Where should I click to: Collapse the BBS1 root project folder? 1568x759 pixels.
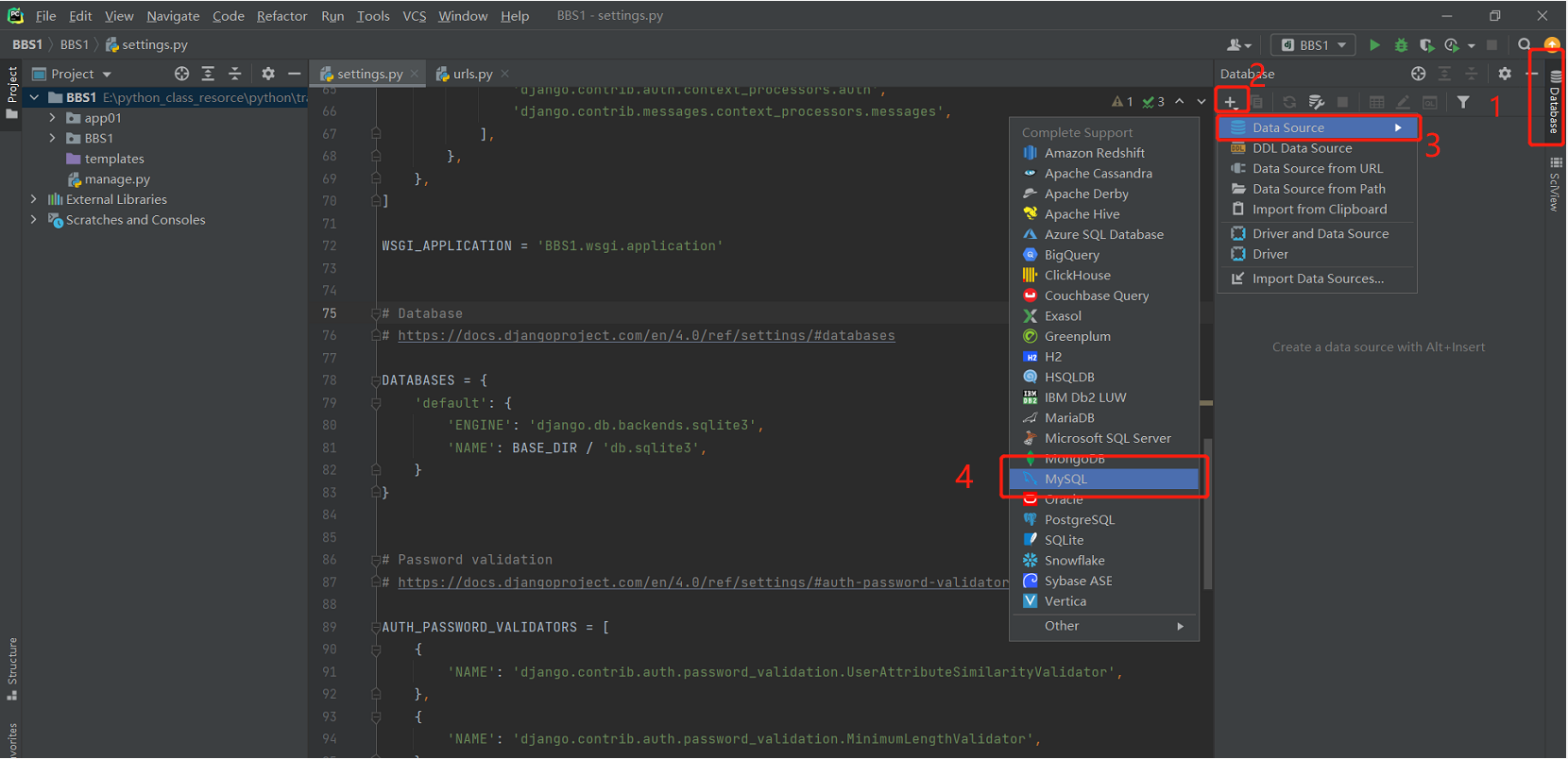click(34, 97)
